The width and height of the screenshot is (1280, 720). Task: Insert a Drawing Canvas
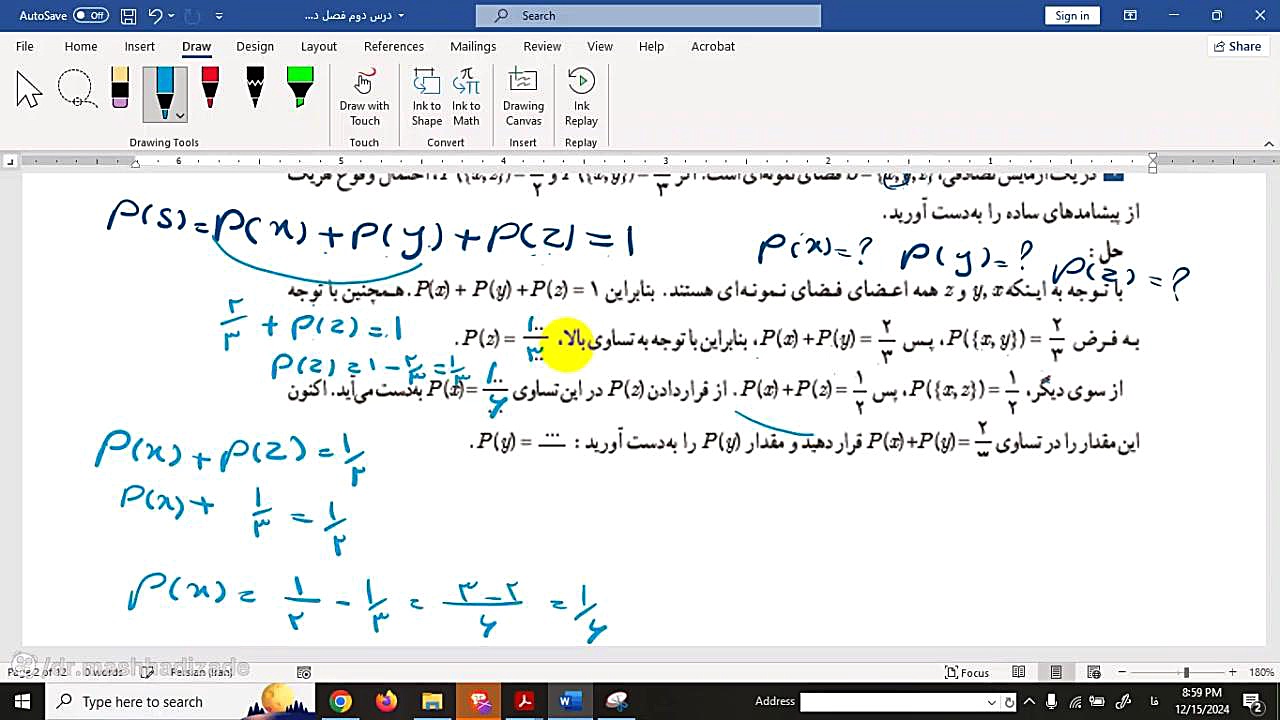(x=523, y=98)
